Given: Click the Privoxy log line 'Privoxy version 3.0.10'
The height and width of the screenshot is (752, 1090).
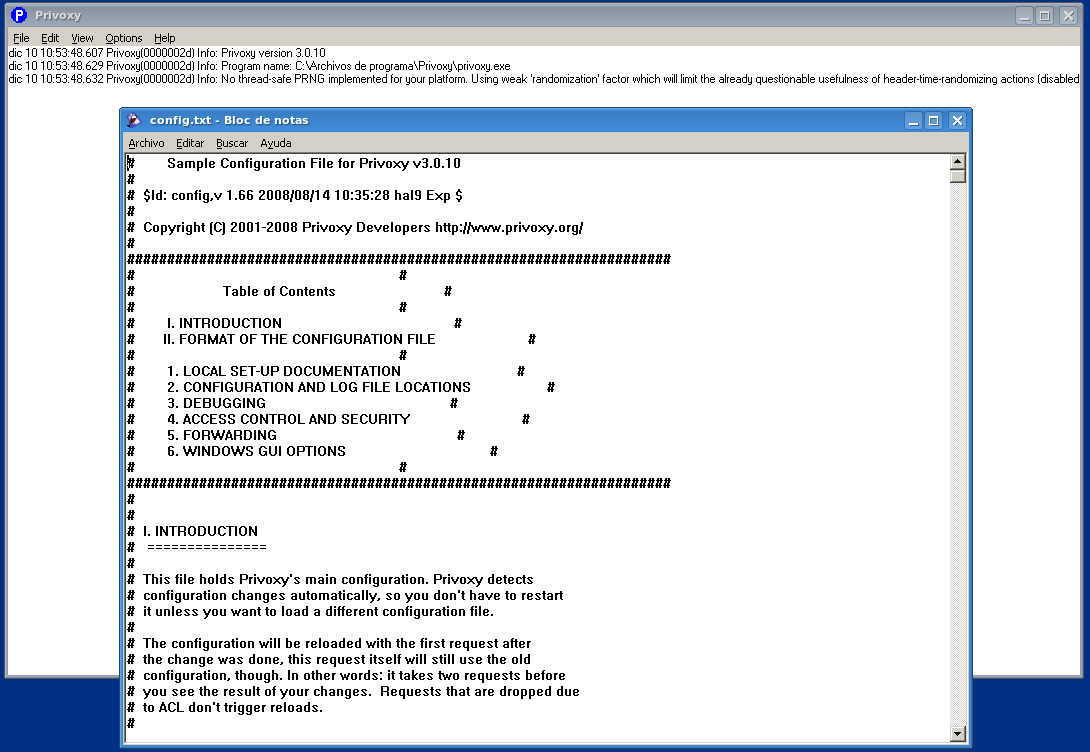Looking at the screenshot, I should 167,53.
